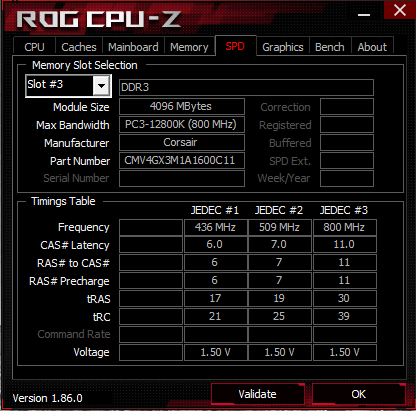
Task: Close the ROG CPU-Z window
Action: tap(399, 10)
